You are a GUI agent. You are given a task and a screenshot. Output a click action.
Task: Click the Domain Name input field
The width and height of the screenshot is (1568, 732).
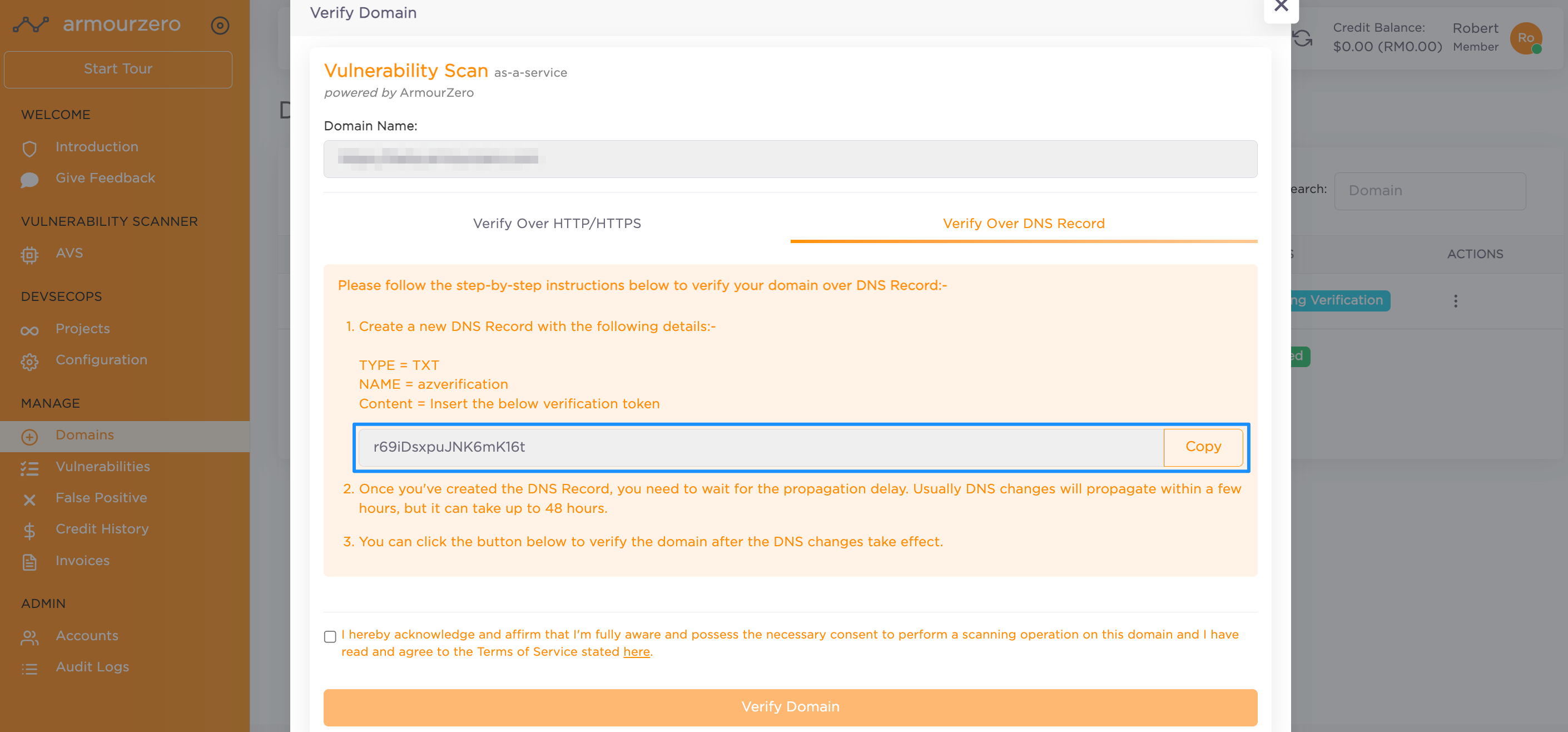point(790,159)
